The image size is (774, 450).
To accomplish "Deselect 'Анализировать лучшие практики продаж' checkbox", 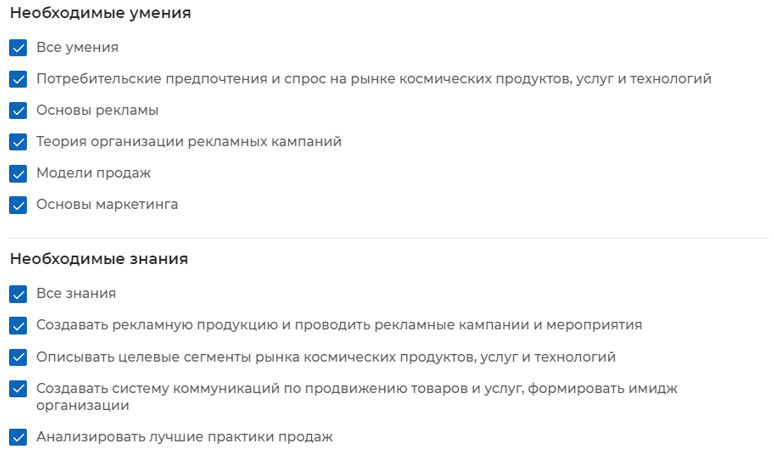I will [x=18, y=437].
